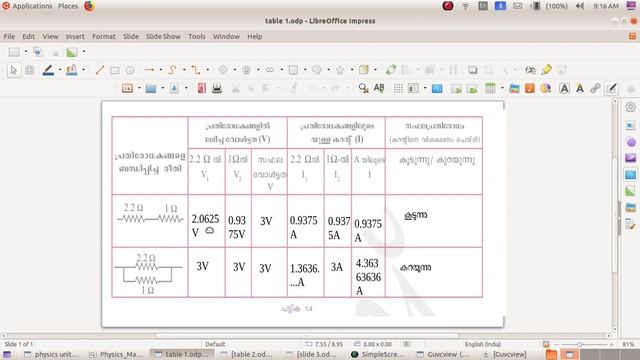Select the Ellipse shape tool
The width and height of the screenshot is (640, 360).
[130, 70]
